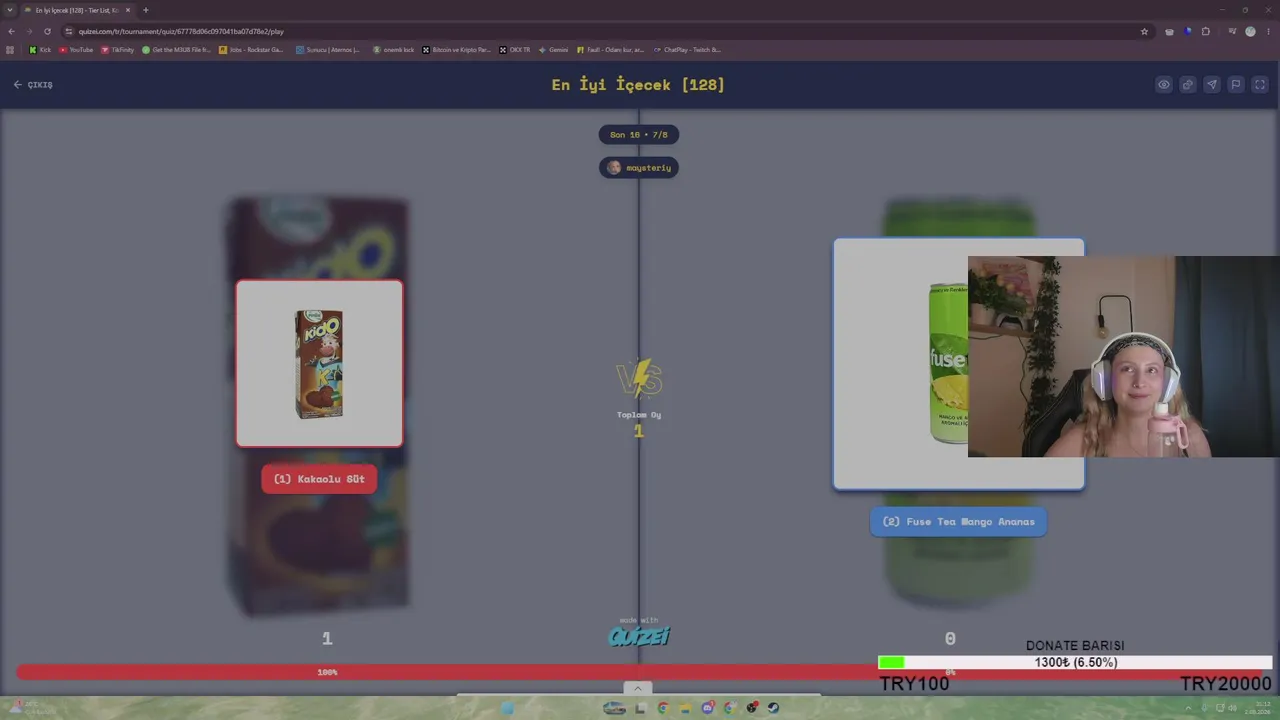Copy the quiz link with the chain icon
This screenshot has height=720, width=1280.
tap(1187, 85)
